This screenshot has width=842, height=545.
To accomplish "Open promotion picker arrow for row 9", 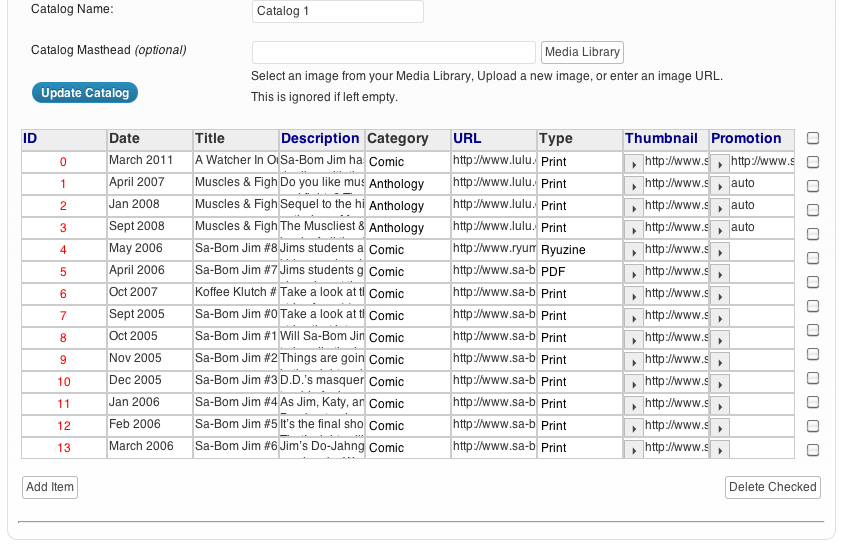I will click(720, 360).
